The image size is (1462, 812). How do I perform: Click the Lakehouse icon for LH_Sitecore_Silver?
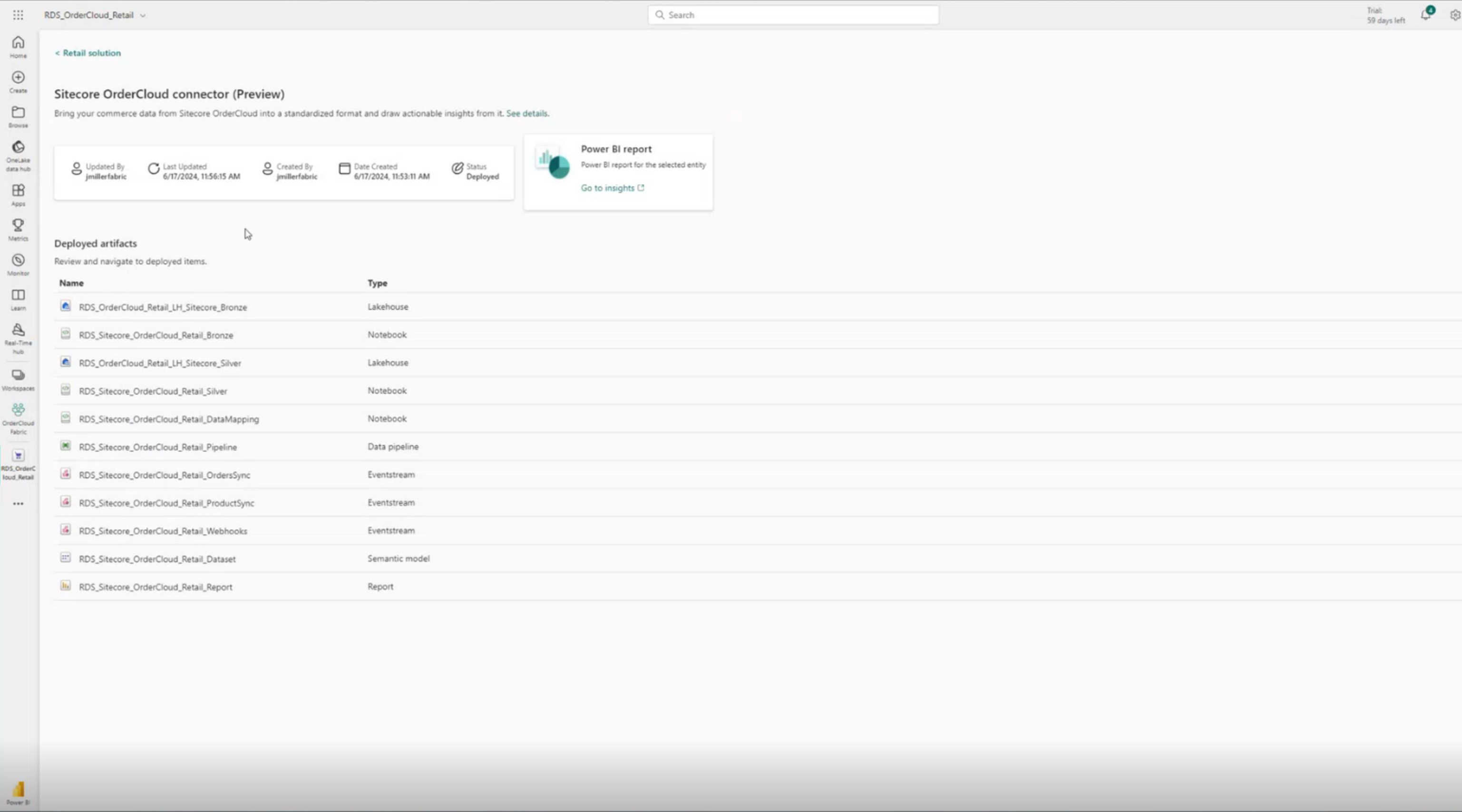(x=66, y=362)
